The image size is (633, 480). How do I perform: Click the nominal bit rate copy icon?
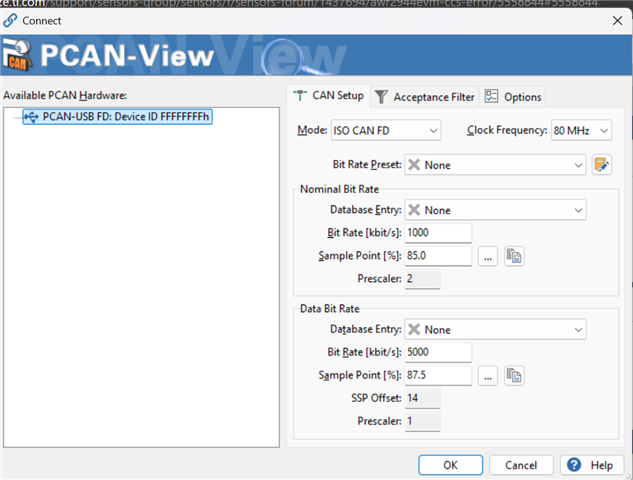point(514,256)
